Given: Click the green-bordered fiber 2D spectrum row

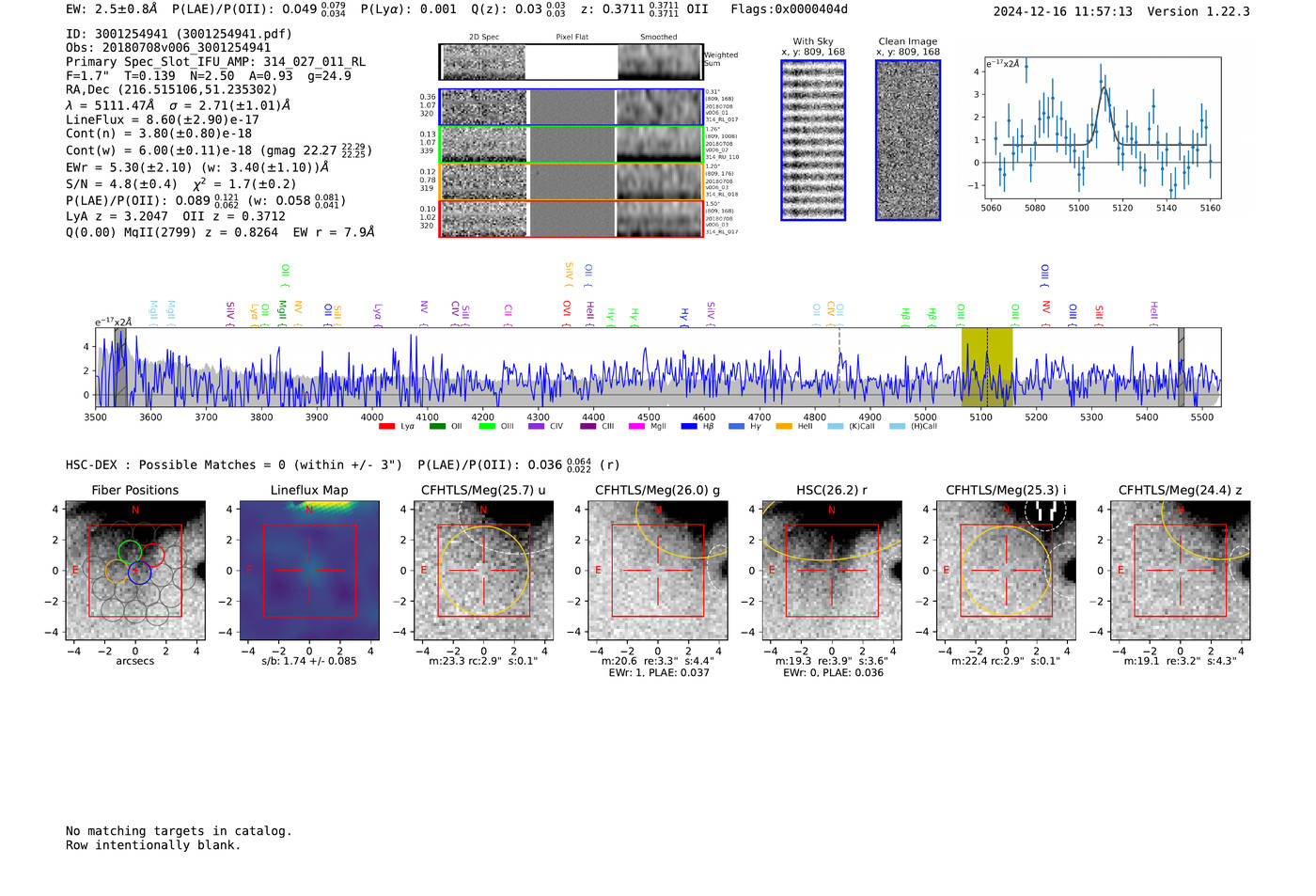Looking at the screenshot, I should [x=572, y=145].
